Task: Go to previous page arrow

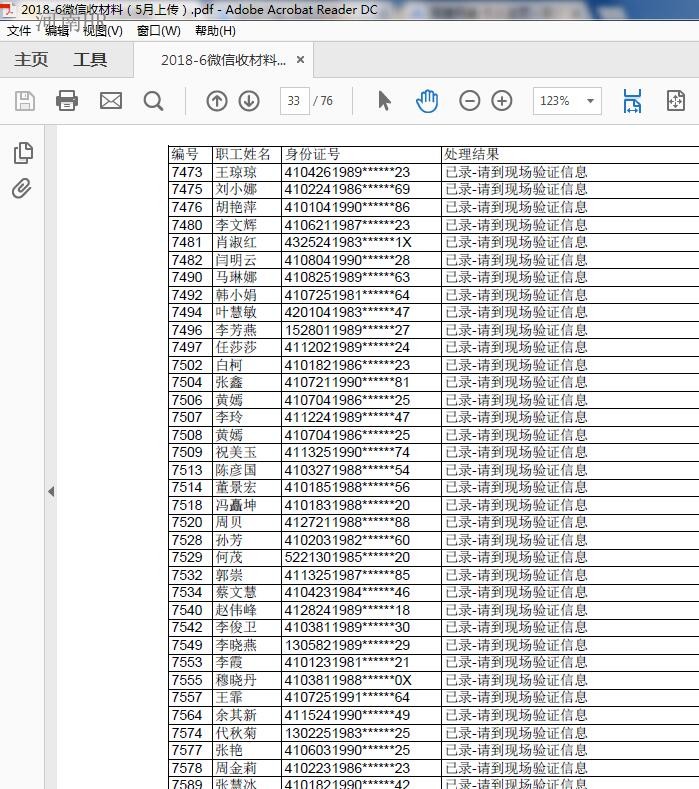Action: point(217,101)
